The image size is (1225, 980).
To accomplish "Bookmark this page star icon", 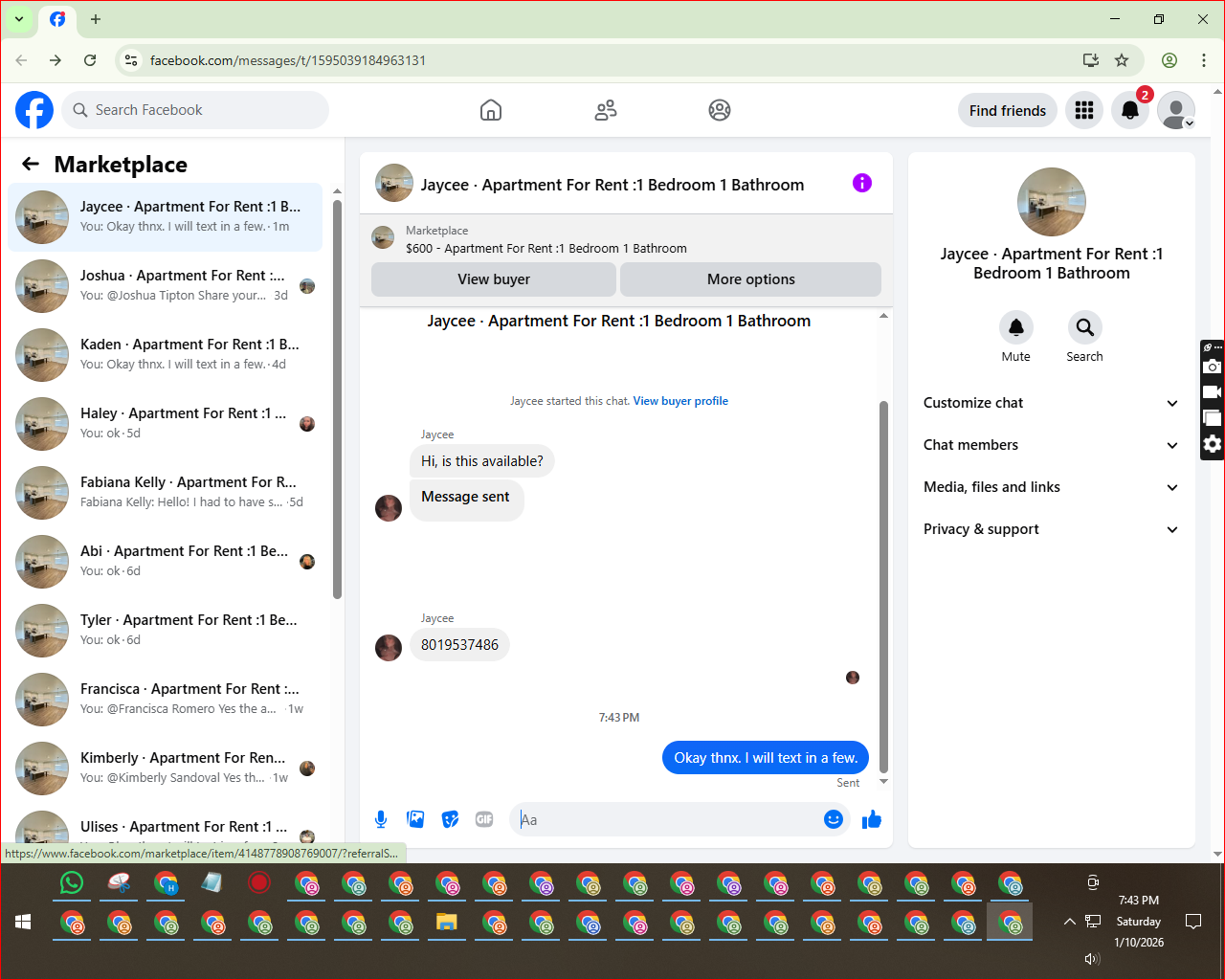I will point(1122,60).
